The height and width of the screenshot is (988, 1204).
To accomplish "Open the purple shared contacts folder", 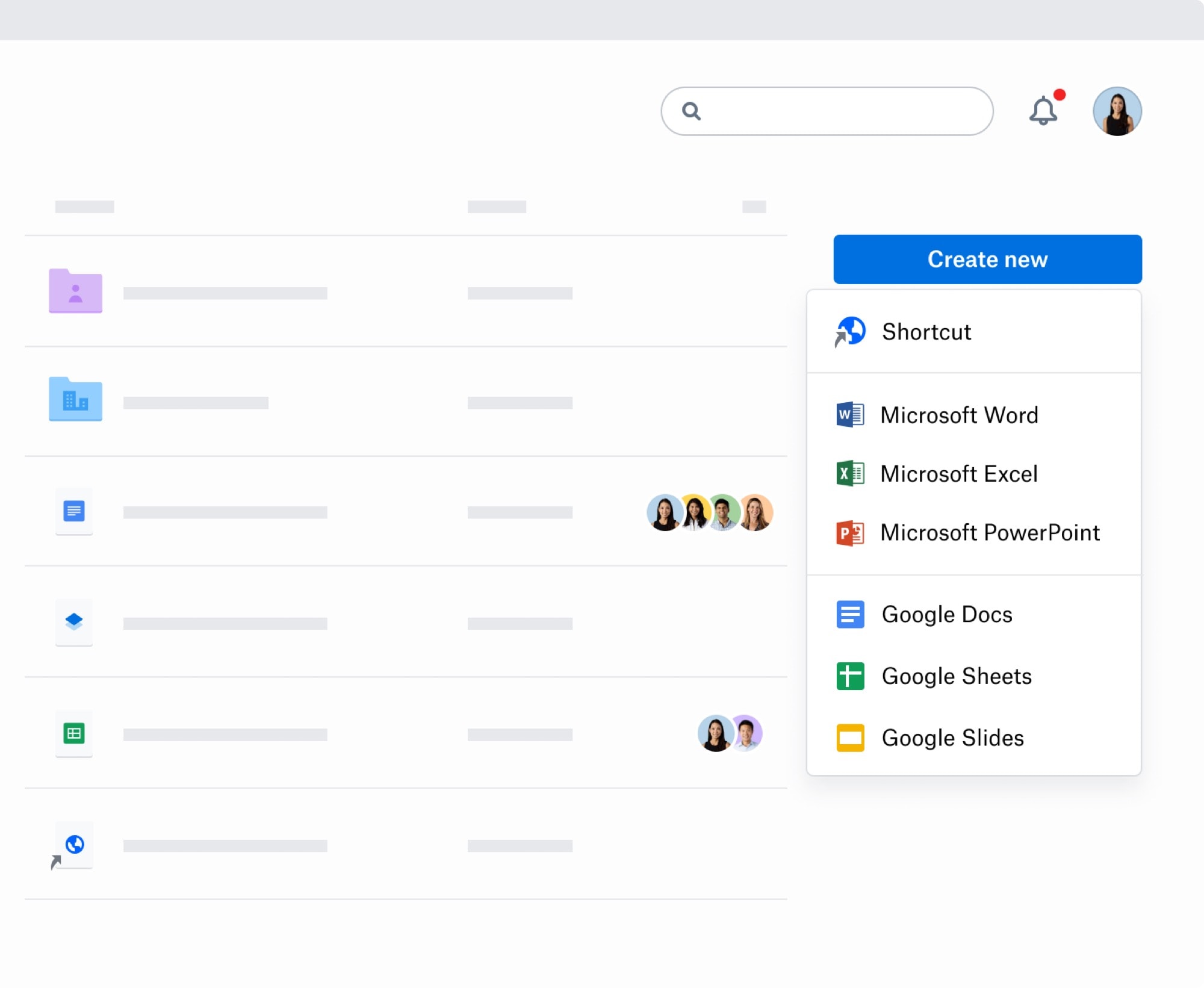I will [x=75, y=292].
